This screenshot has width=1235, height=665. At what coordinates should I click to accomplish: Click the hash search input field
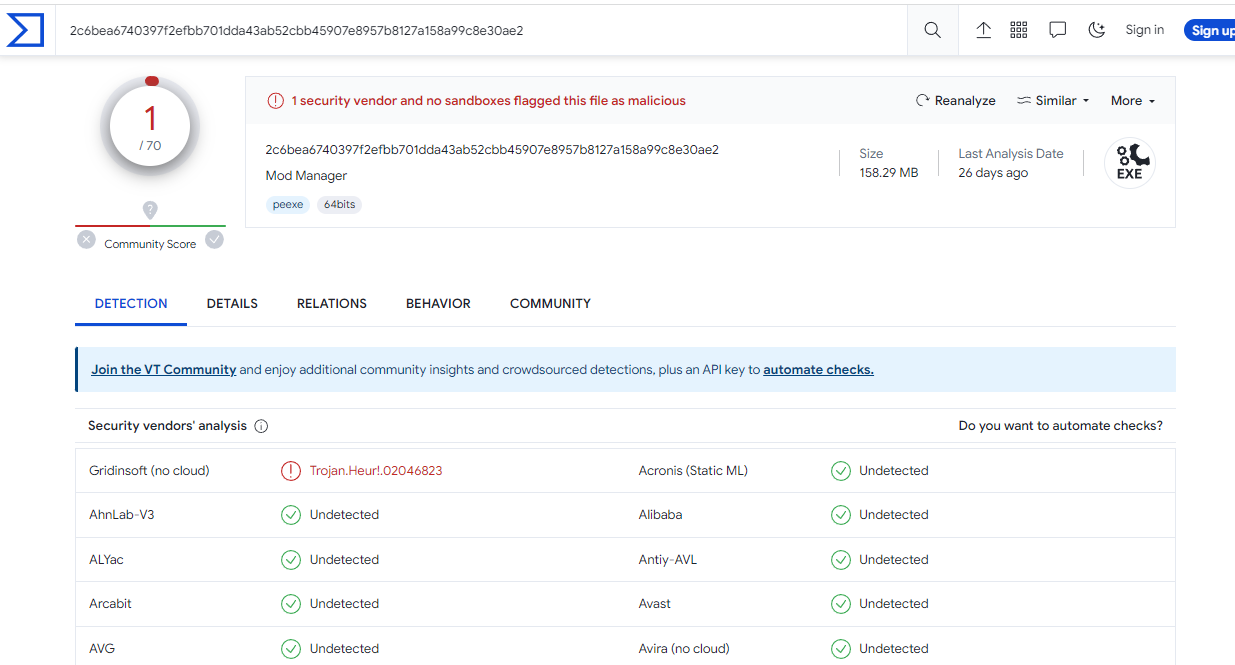pos(480,30)
